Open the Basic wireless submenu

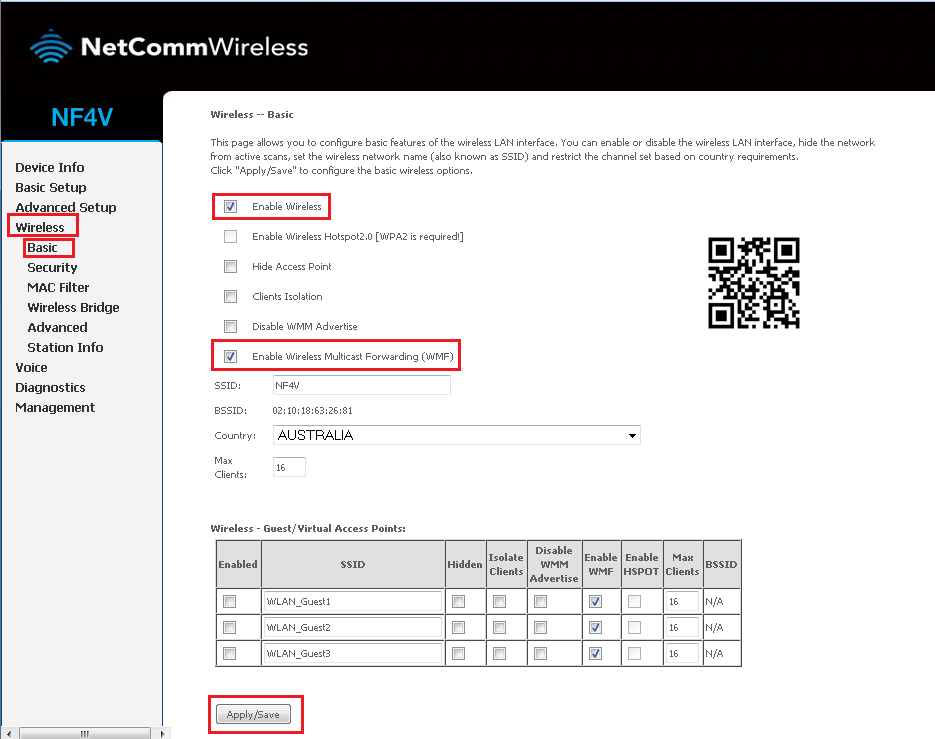(x=42, y=248)
